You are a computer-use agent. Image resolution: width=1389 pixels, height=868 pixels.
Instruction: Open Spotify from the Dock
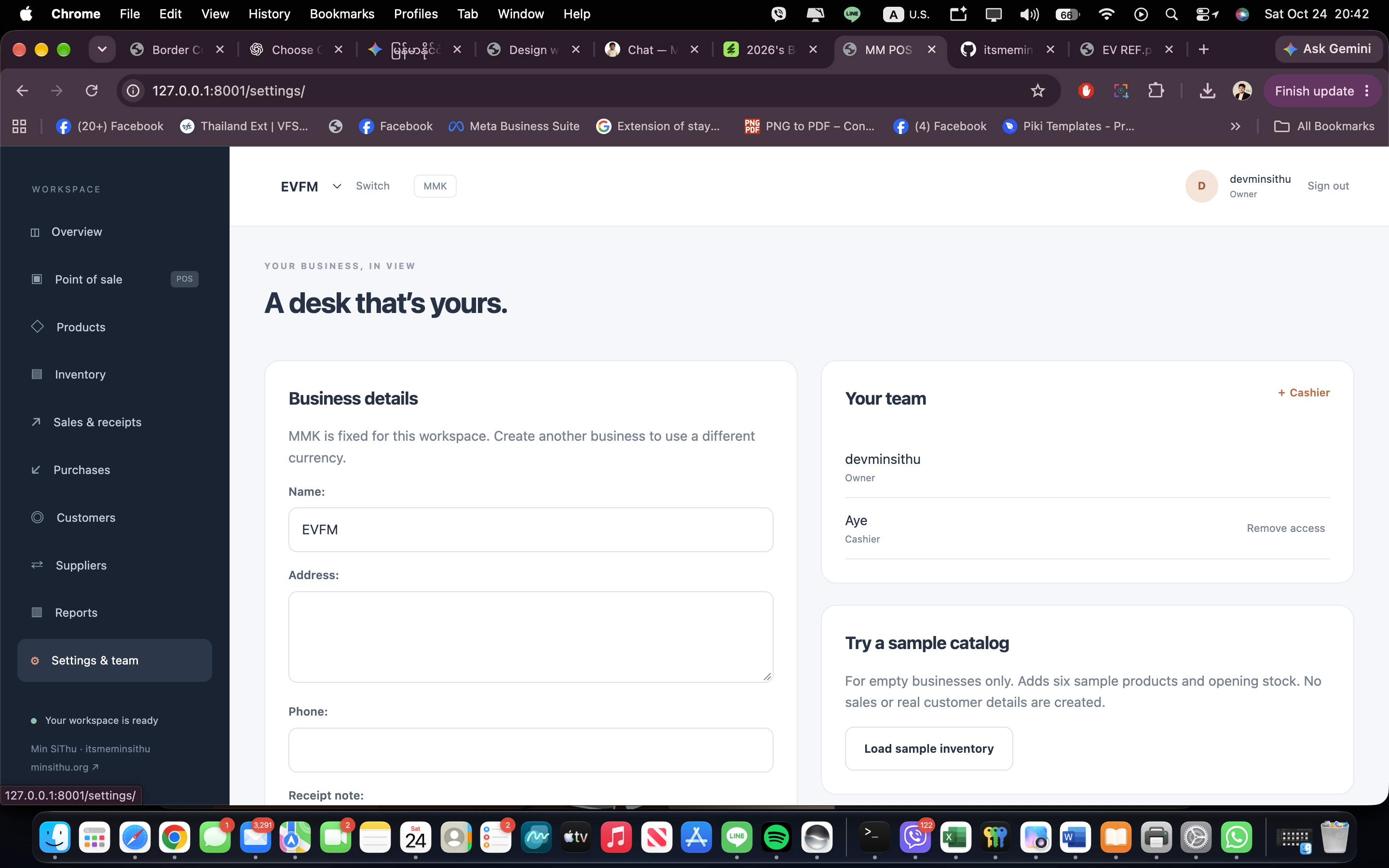[x=776, y=837]
